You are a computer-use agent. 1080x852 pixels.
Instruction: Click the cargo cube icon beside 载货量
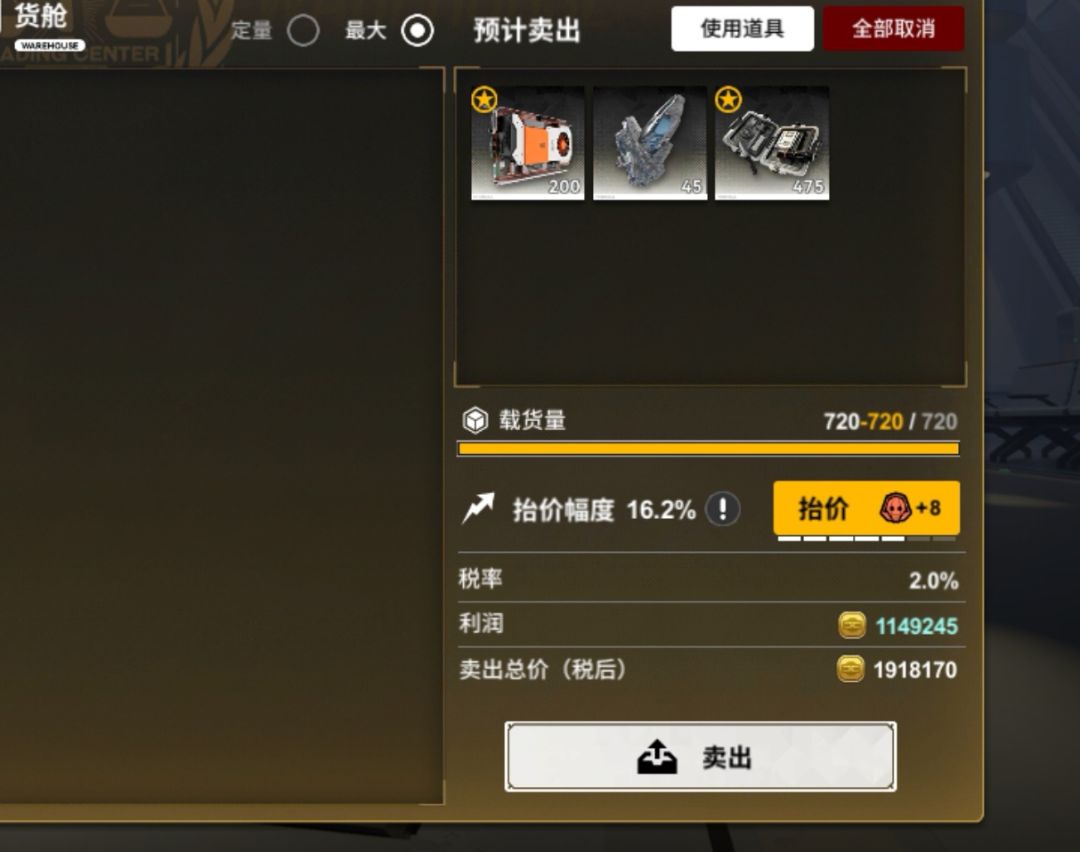coord(475,420)
